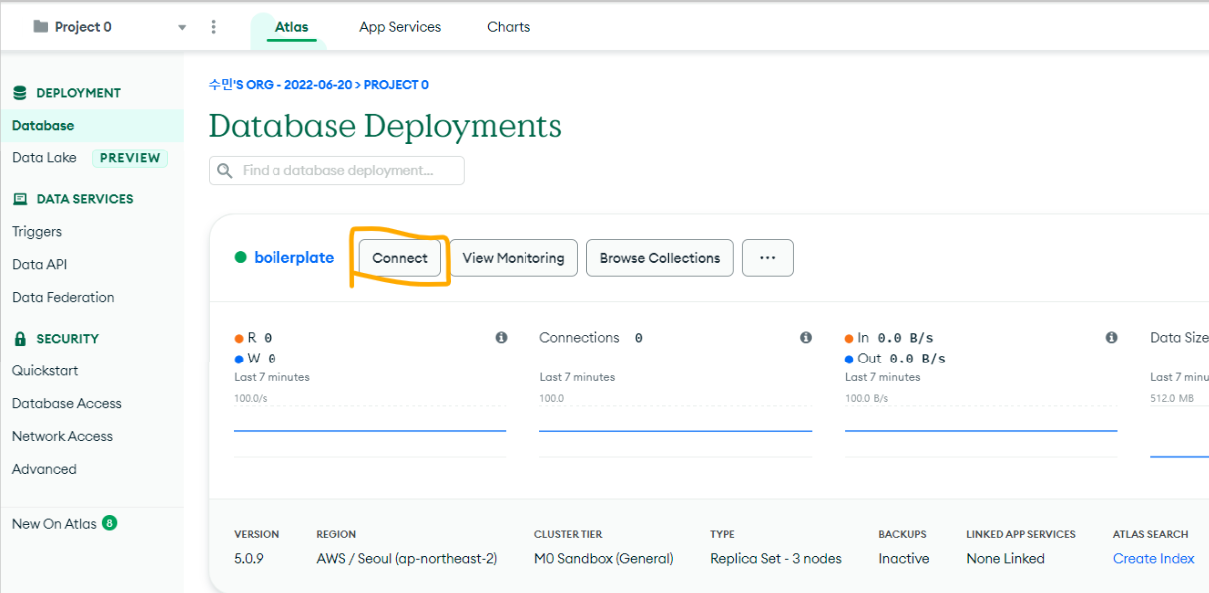
Task: Click the Replica Set - 3 nodes text
Action: pyautogui.click(x=776, y=559)
